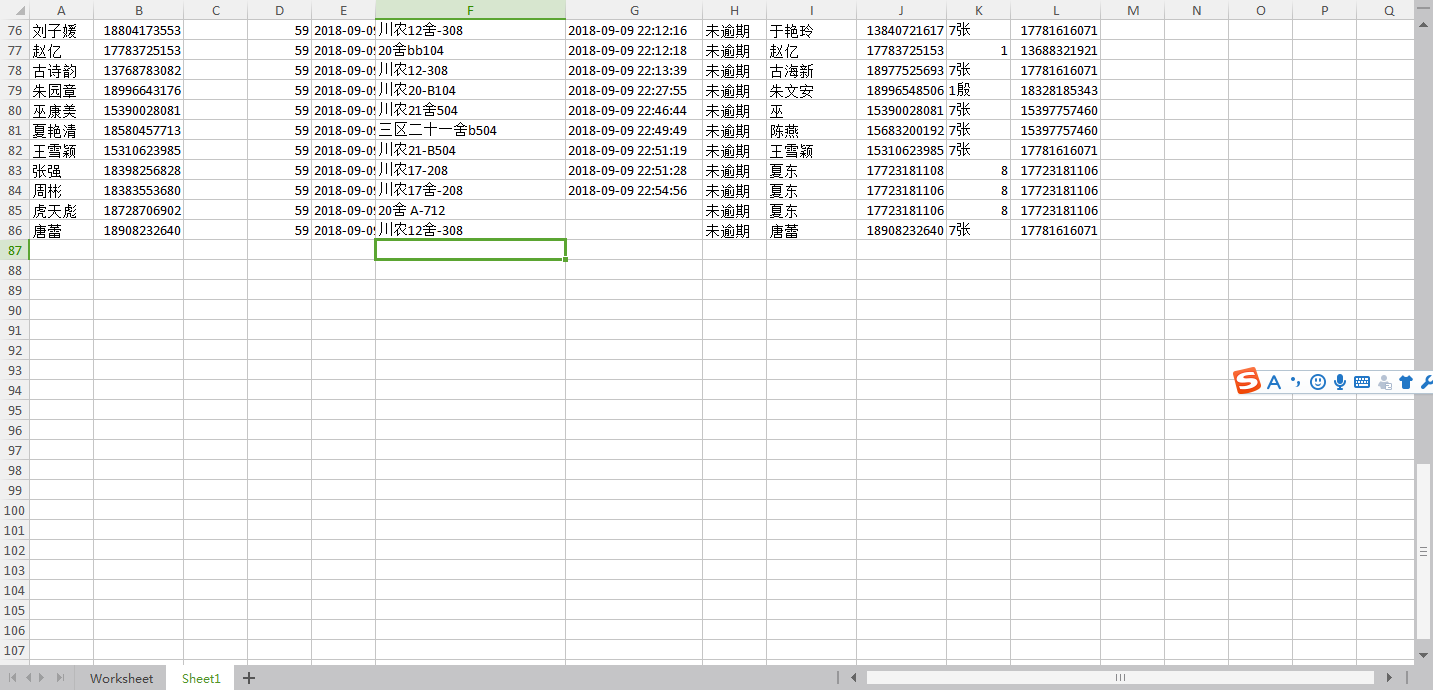Click the last sheet navigation arrow
The width and height of the screenshot is (1433, 690).
(x=60, y=678)
